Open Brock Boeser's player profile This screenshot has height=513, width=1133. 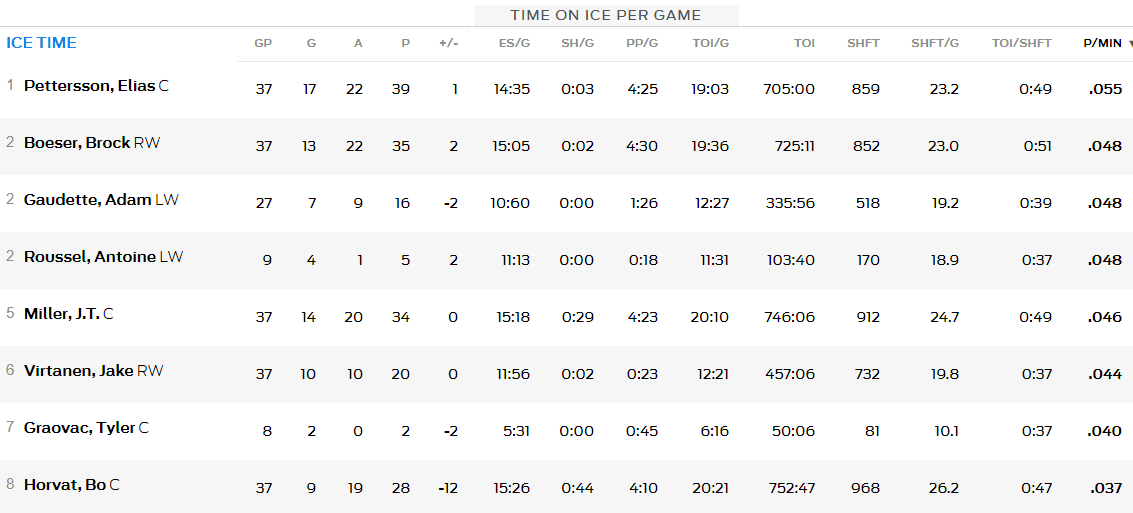click(77, 143)
